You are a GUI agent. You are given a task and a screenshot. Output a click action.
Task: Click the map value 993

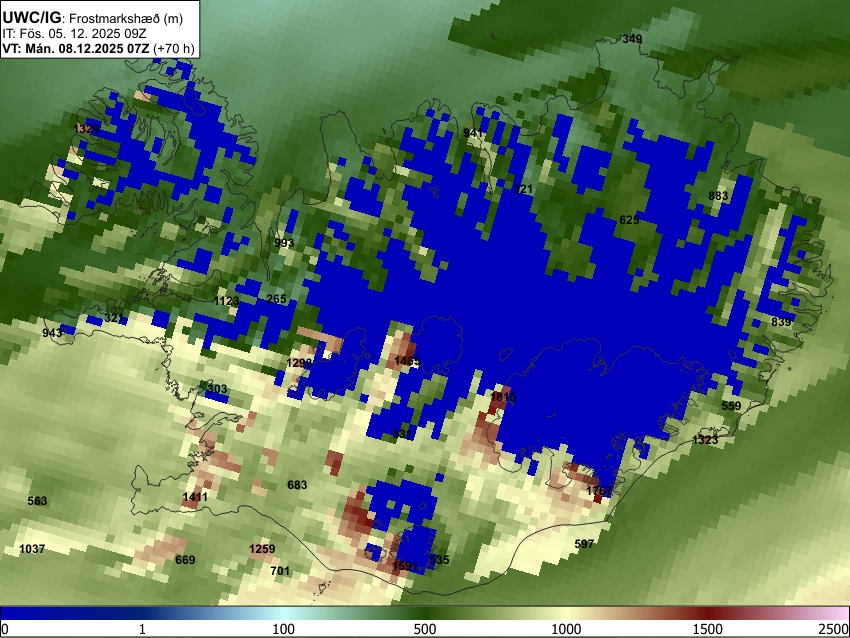284,243
